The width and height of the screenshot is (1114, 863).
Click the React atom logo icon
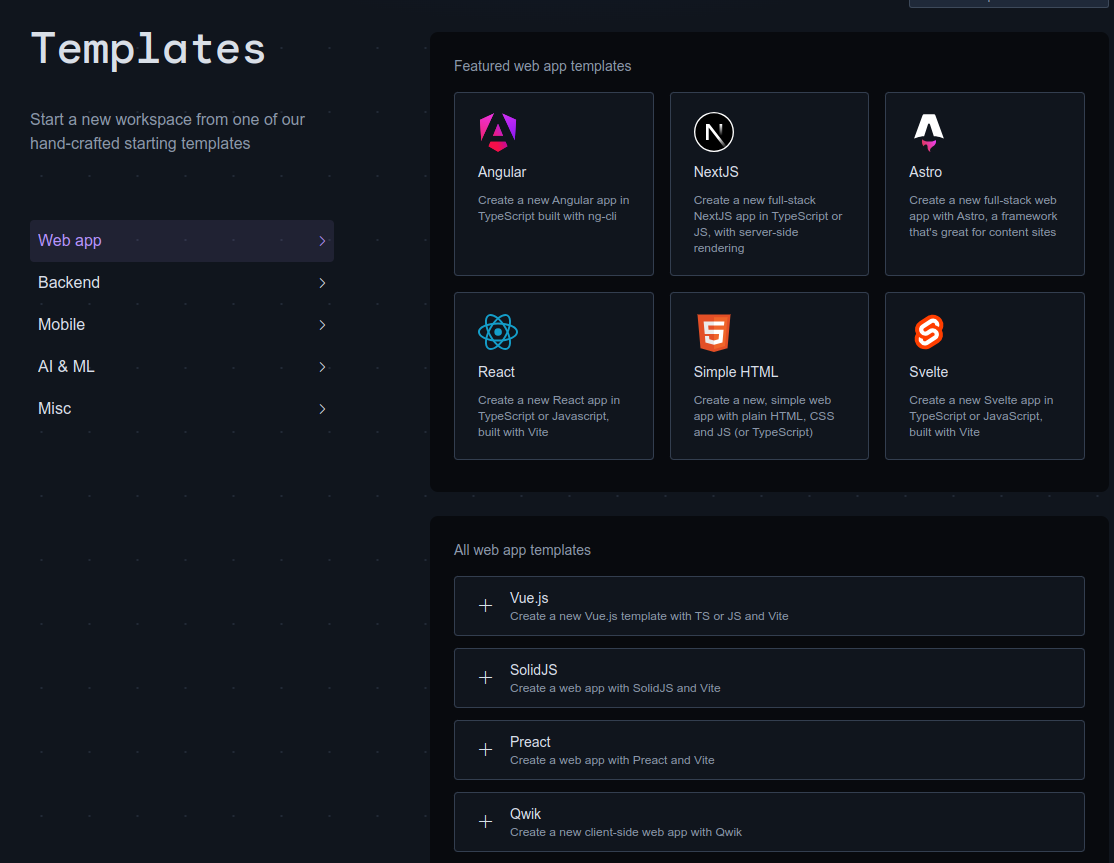(x=497, y=332)
